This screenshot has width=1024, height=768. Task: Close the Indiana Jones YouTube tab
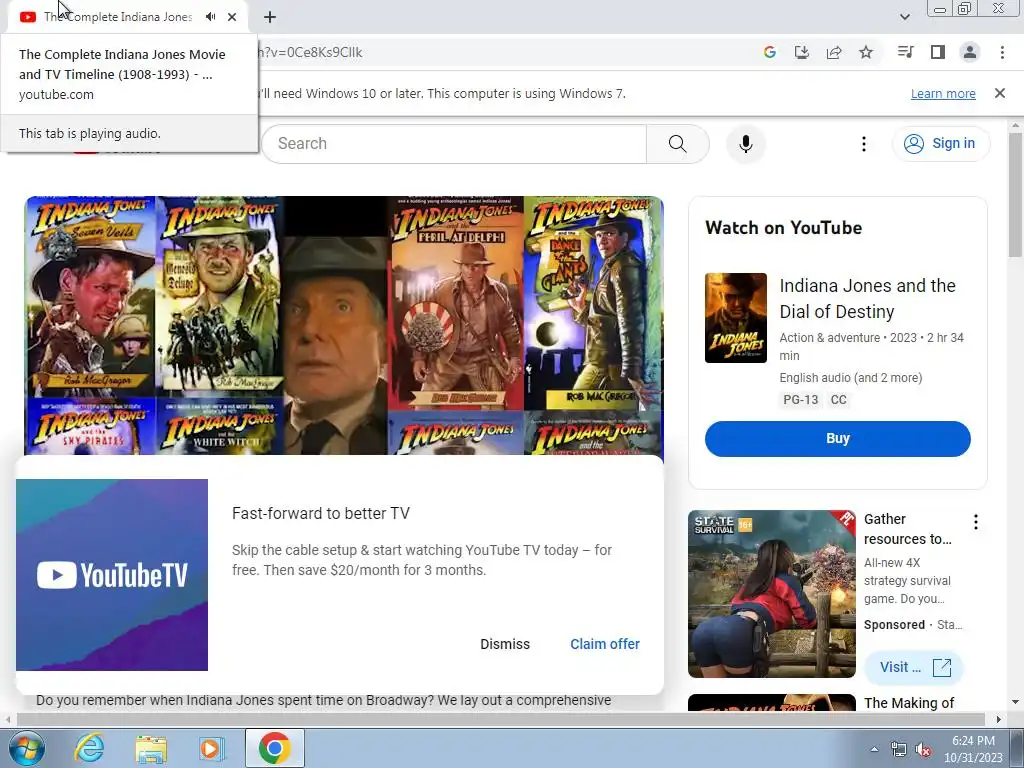[232, 17]
